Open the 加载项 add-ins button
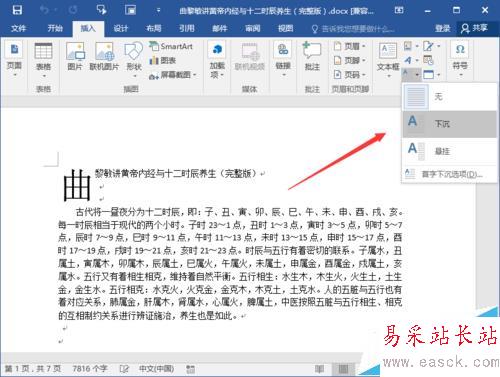 click(x=217, y=60)
